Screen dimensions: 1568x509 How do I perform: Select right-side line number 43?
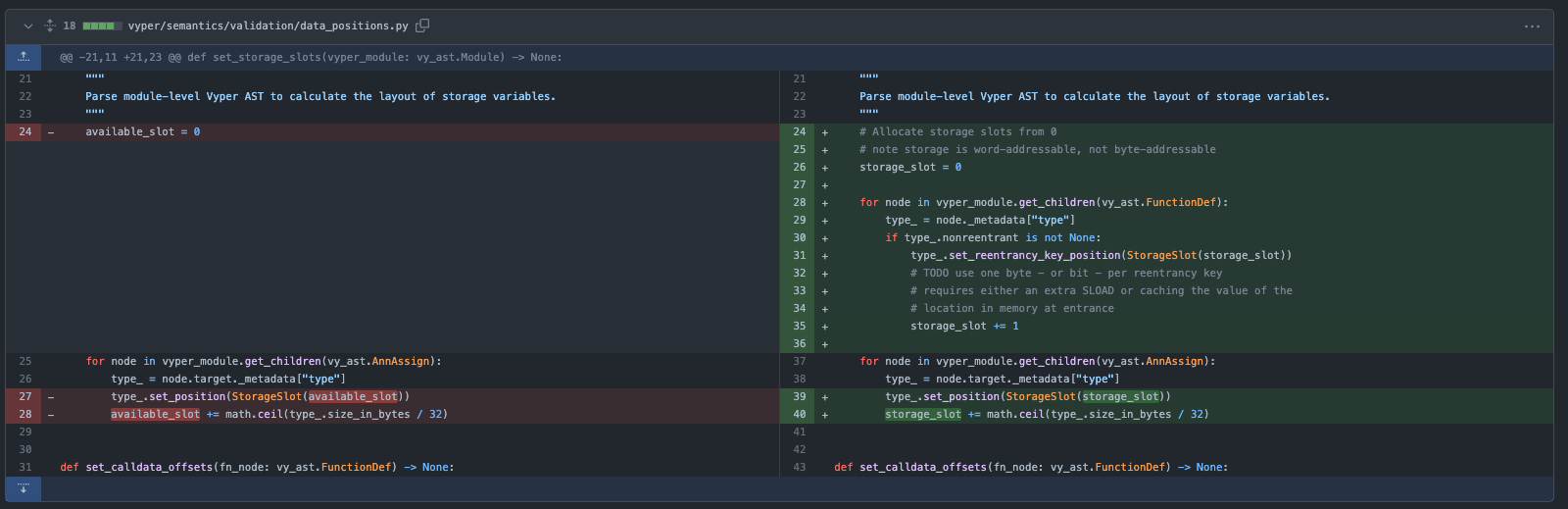tap(799, 467)
